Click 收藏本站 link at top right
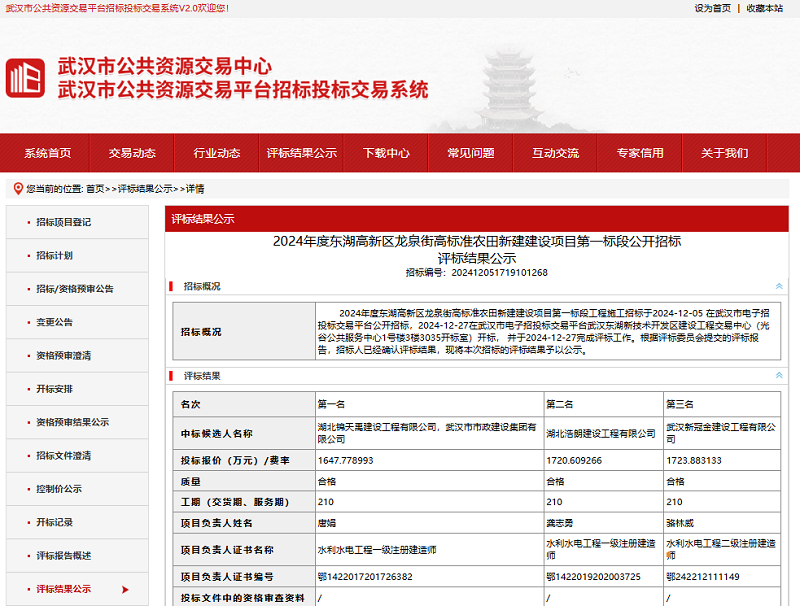This screenshot has height=606, width=800. click(x=765, y=8)
